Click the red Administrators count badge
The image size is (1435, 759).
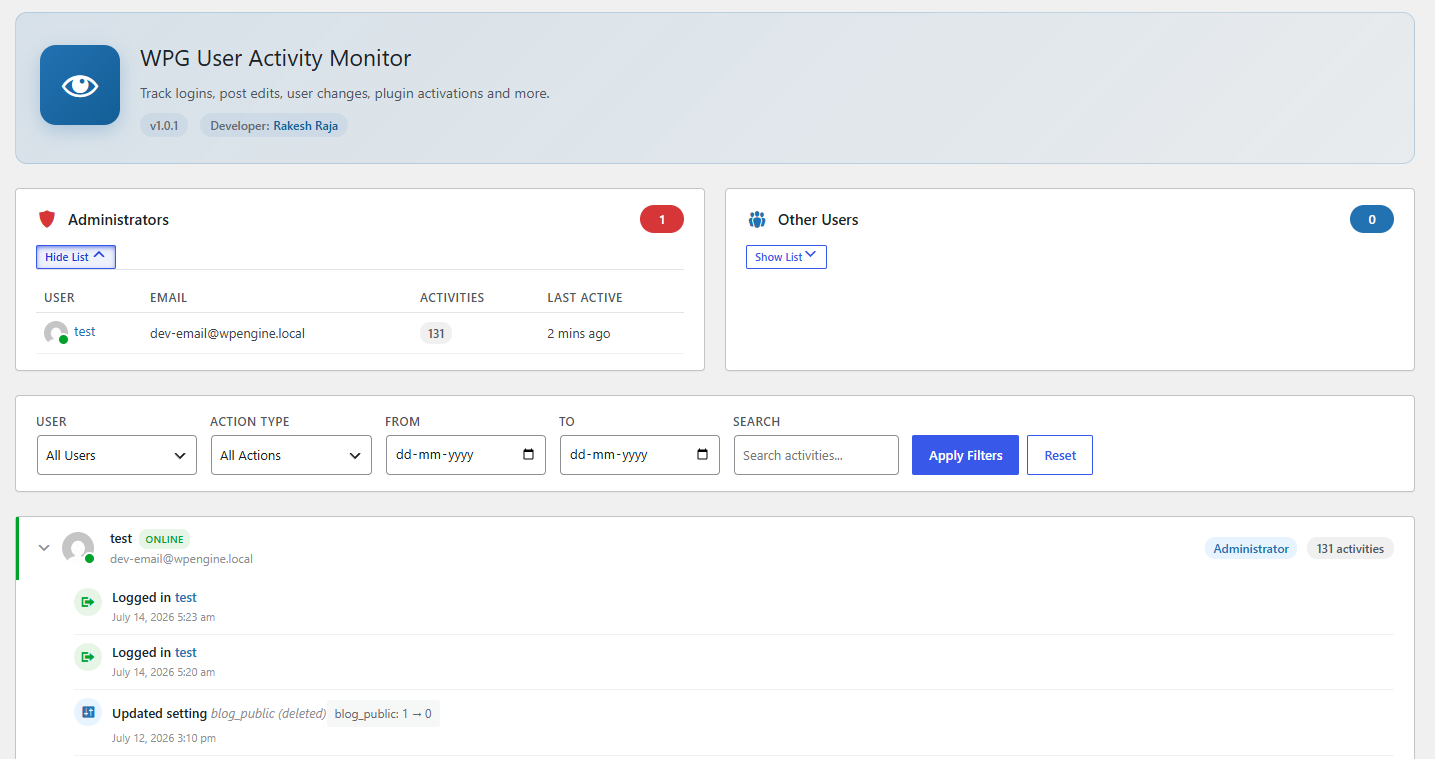(662, 219)
